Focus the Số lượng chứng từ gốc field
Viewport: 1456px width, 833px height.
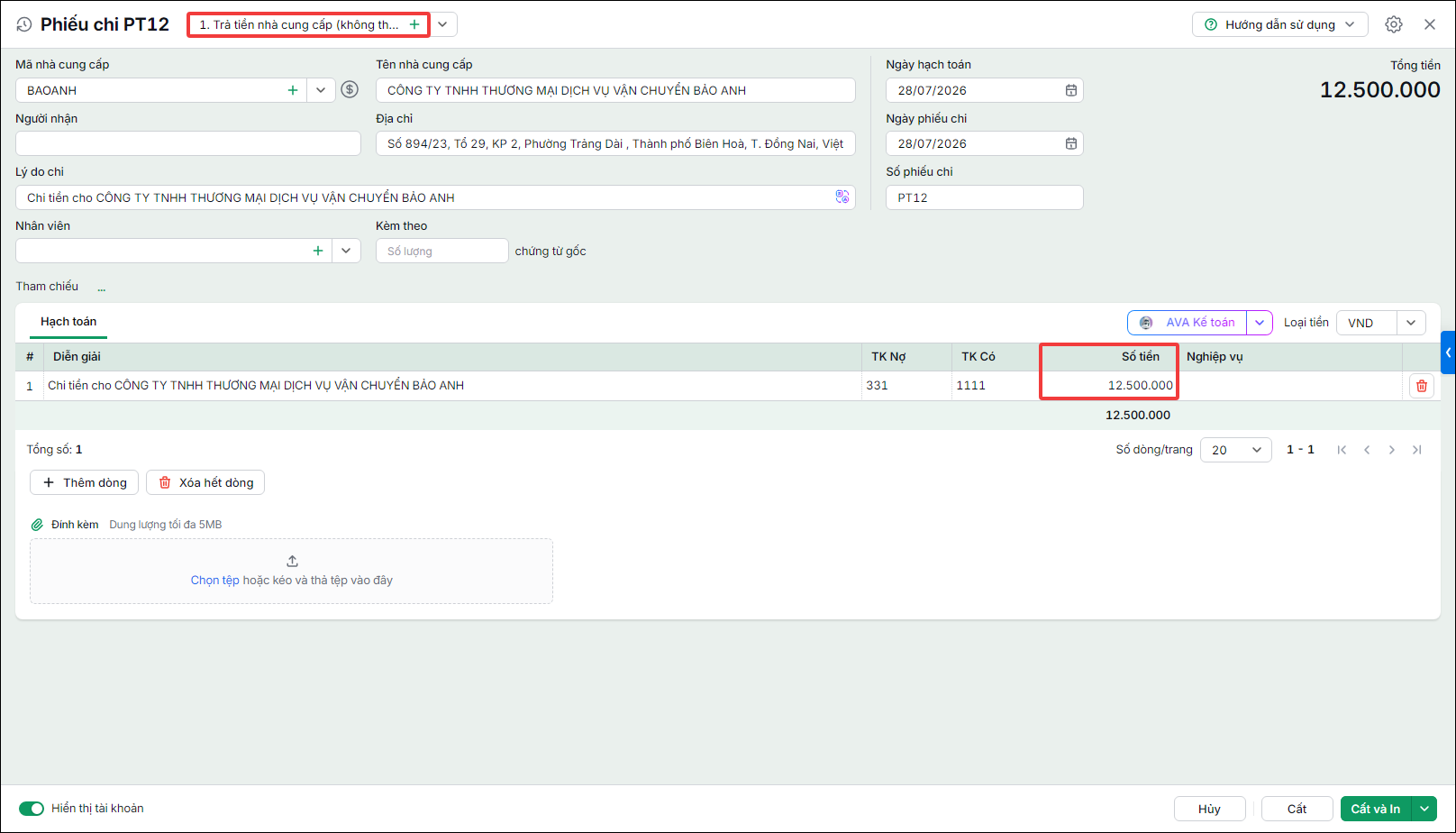click(442, 251)
